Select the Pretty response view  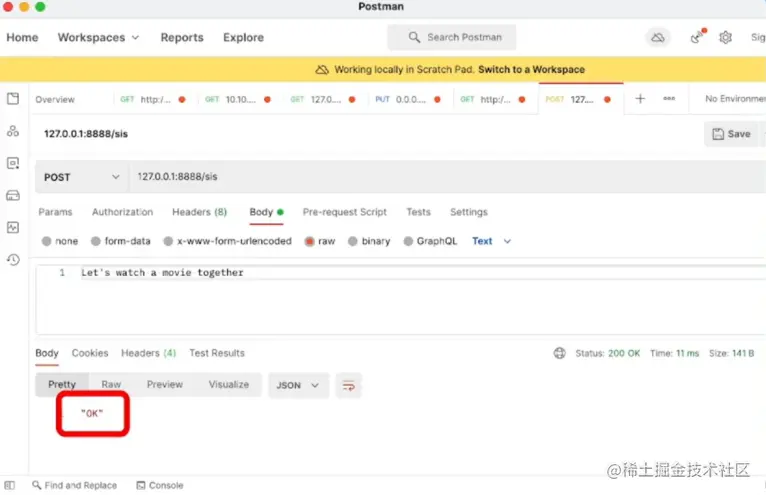62,385
